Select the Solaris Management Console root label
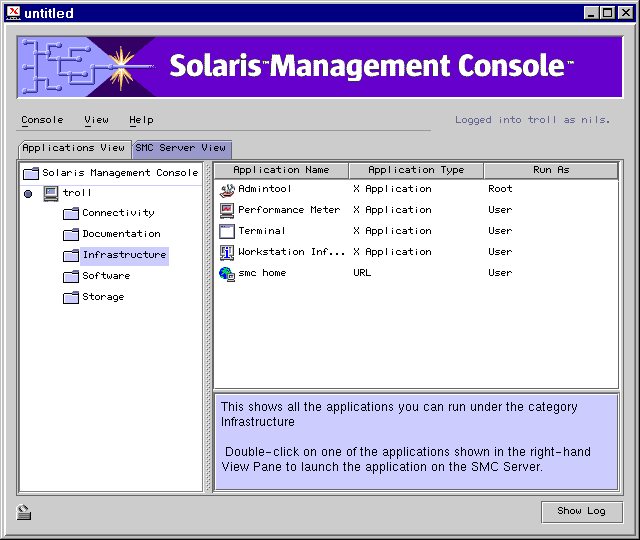Screen dimensions: 640x540 click(120, 173)
